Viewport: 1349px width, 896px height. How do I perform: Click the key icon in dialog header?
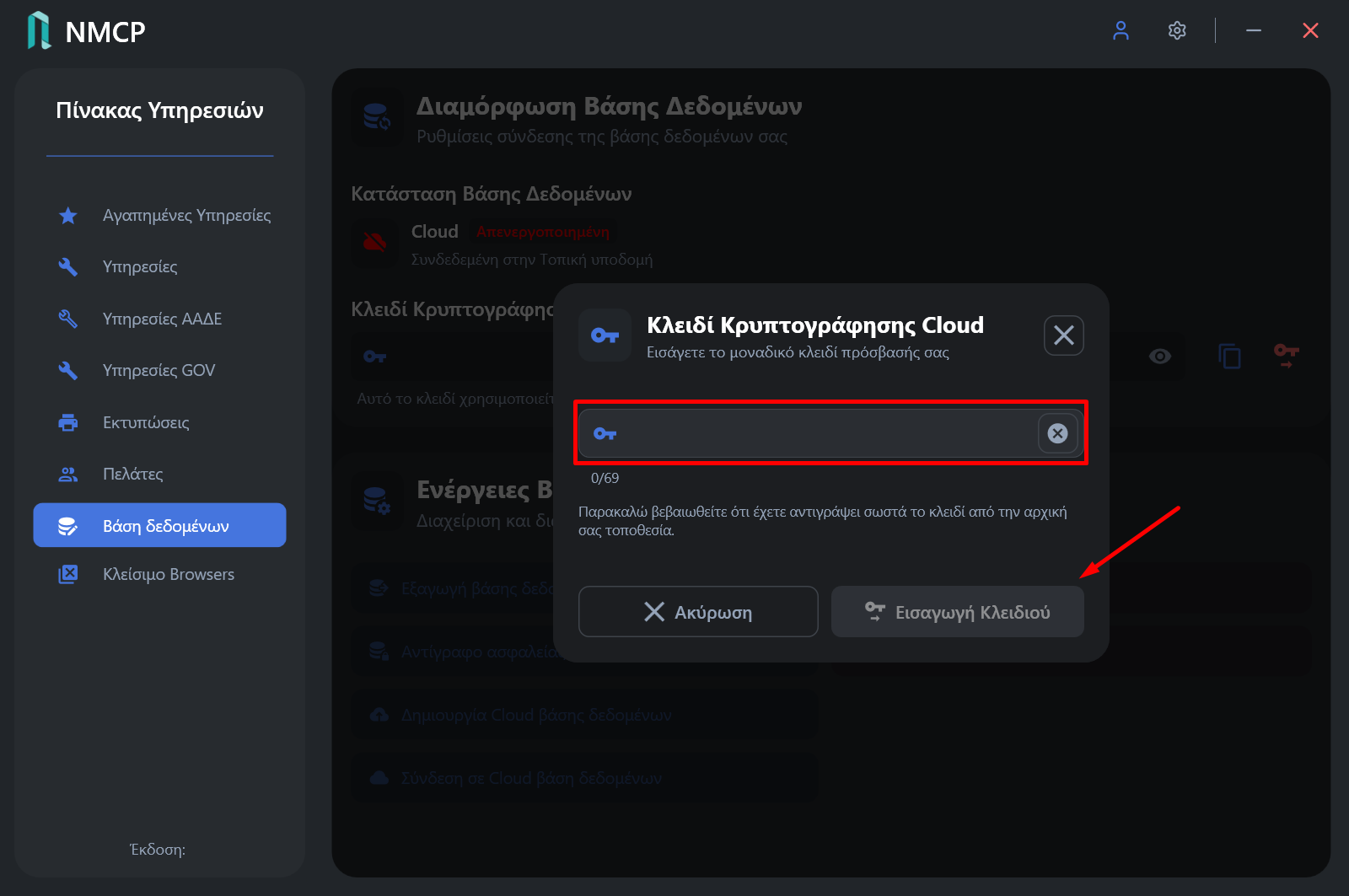pos(605,335)
